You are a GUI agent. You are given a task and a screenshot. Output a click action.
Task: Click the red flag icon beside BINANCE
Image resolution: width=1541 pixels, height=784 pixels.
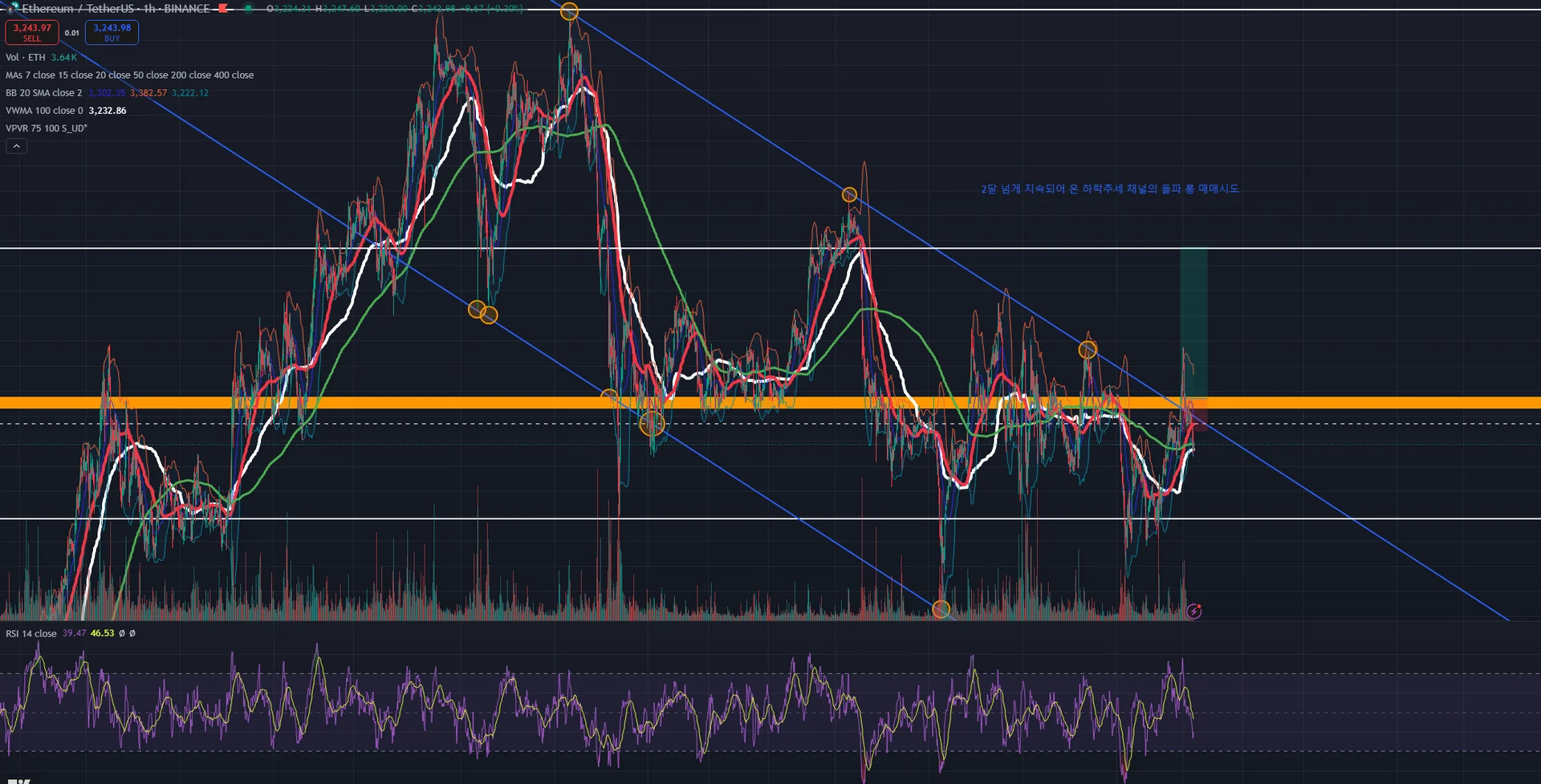point(222,9)
